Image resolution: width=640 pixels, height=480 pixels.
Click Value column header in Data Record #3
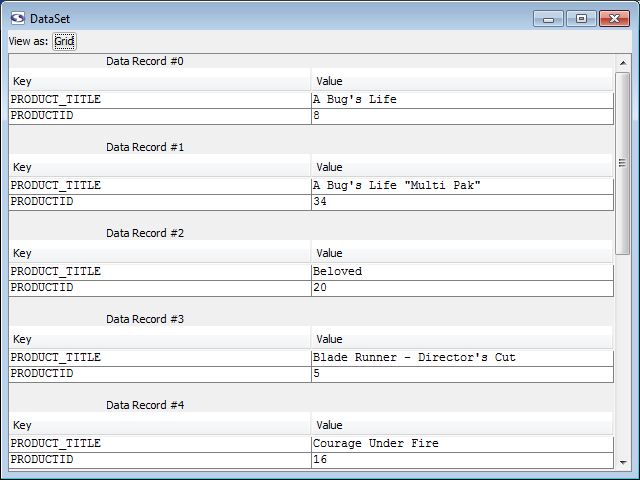pos(462,339)
